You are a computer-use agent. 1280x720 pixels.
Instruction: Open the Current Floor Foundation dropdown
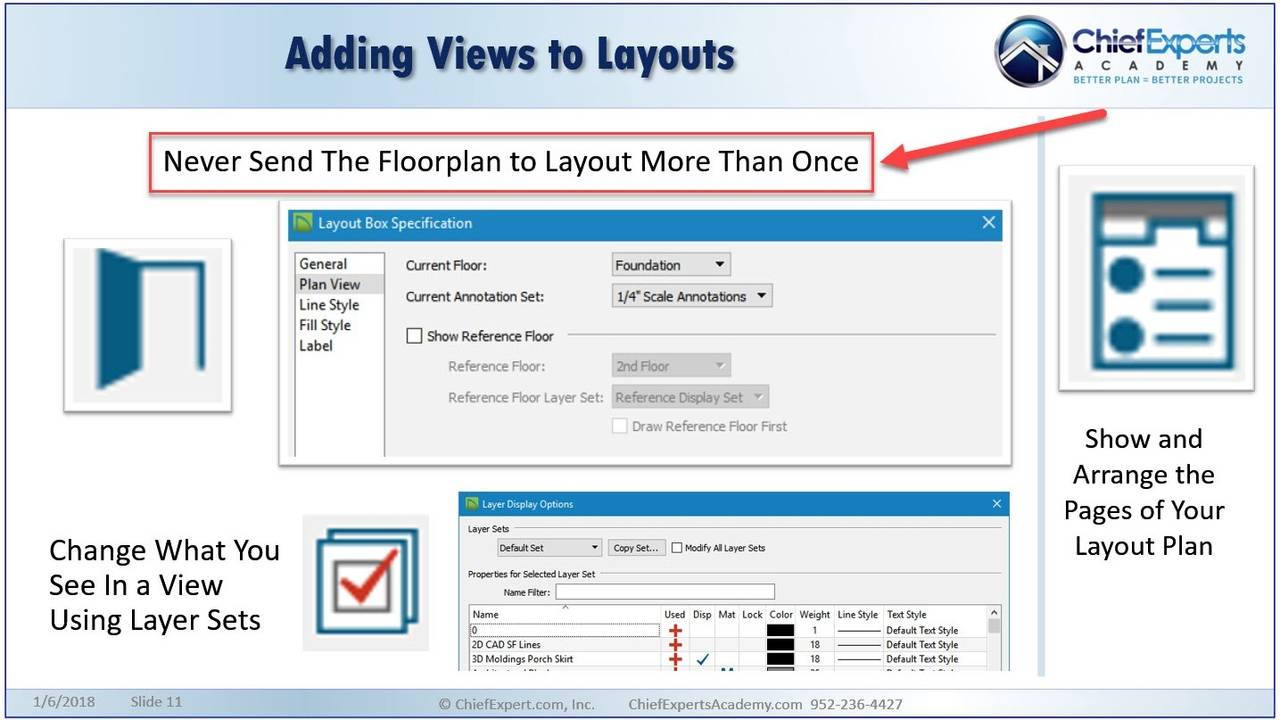click(x=671, y=265)
